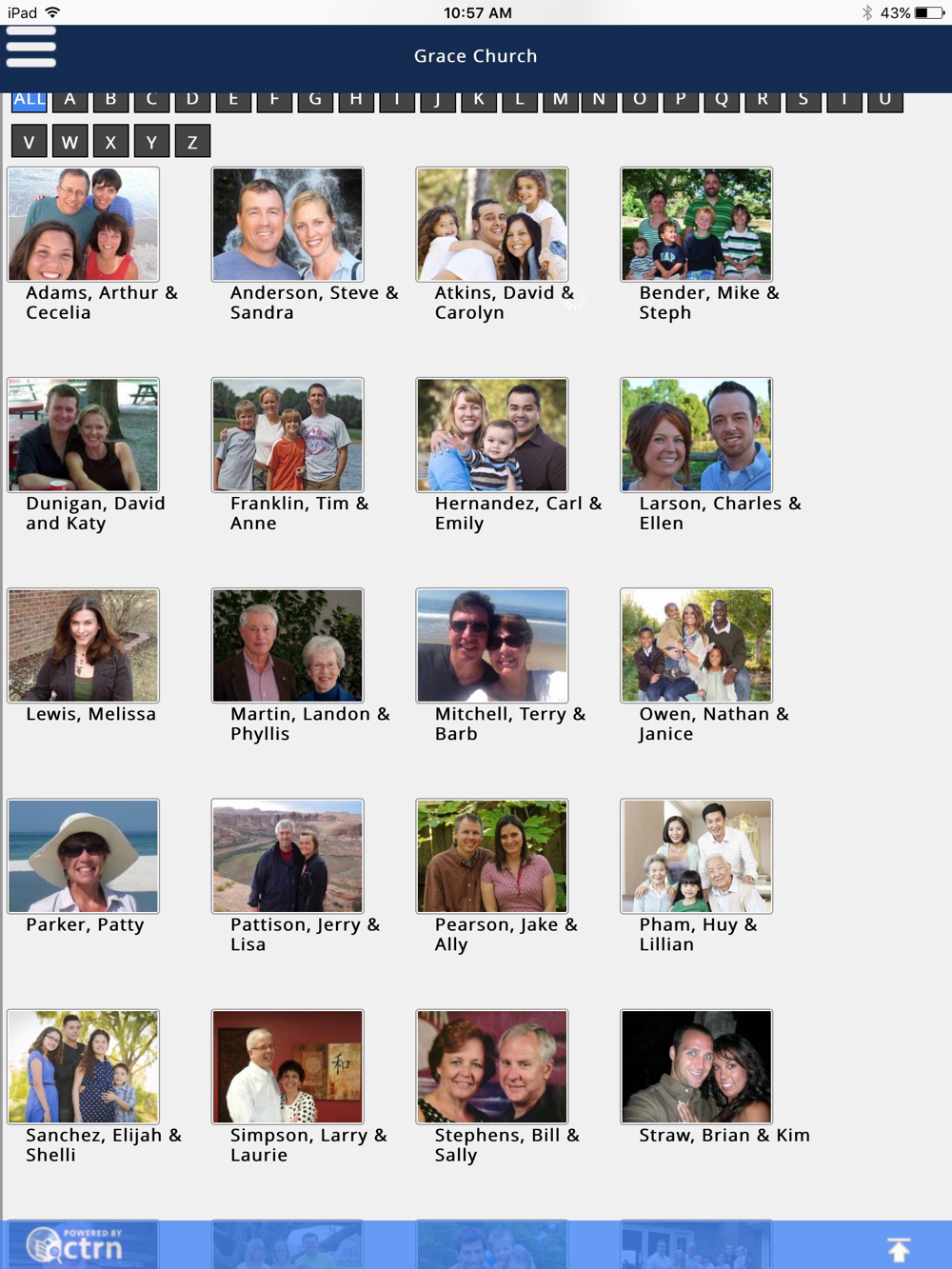The width and height of the screenshot is (952, 1269).
Task: Filter directory by letter M
Action: click(x=560, y=101)
